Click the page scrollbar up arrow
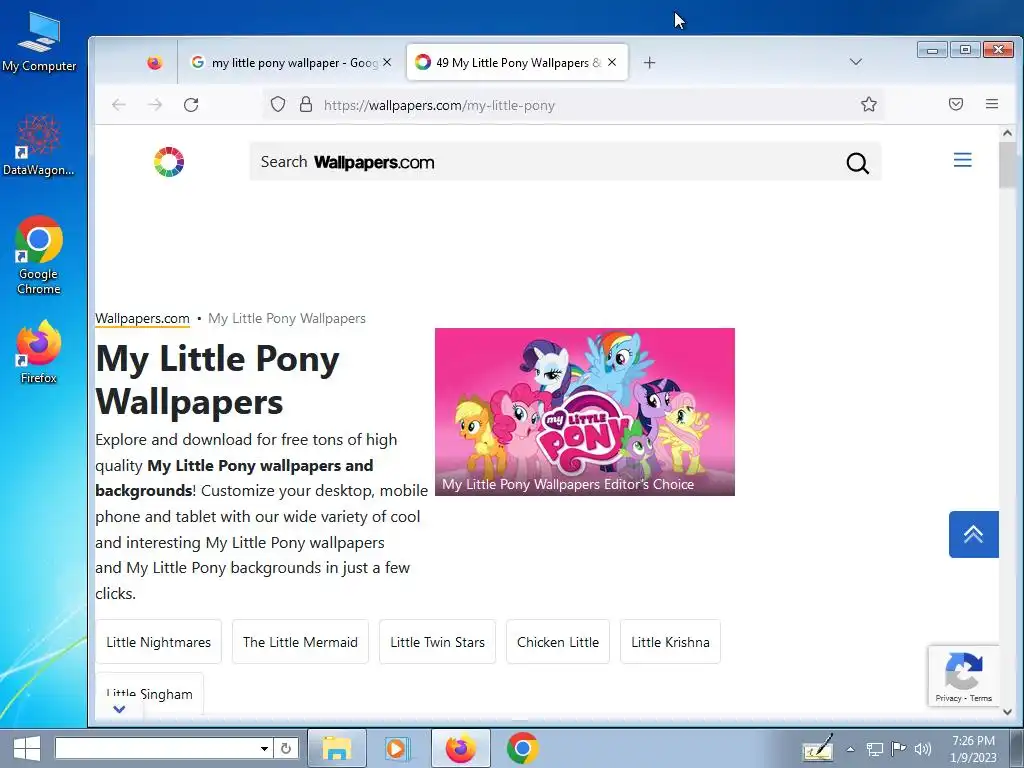This screenshot has width=1024, height=768. [1007, 133]
